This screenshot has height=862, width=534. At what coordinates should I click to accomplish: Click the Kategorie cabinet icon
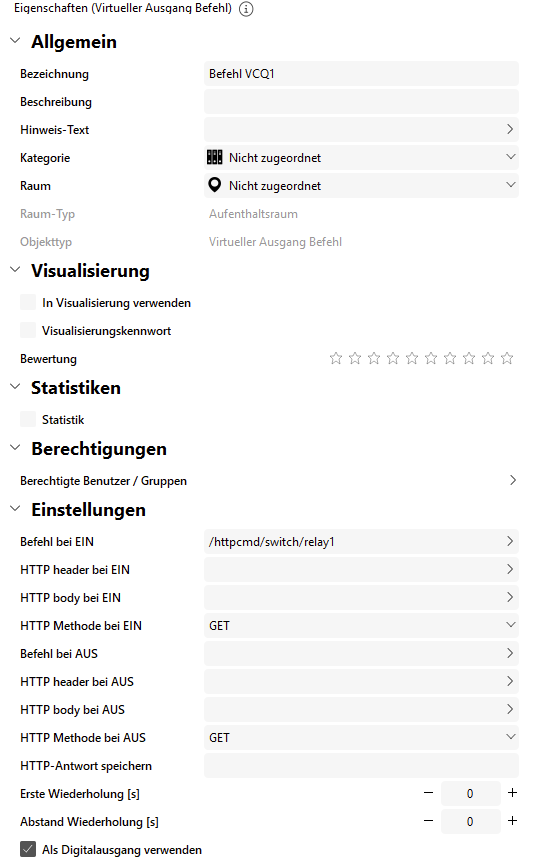(x=214, y=158)
